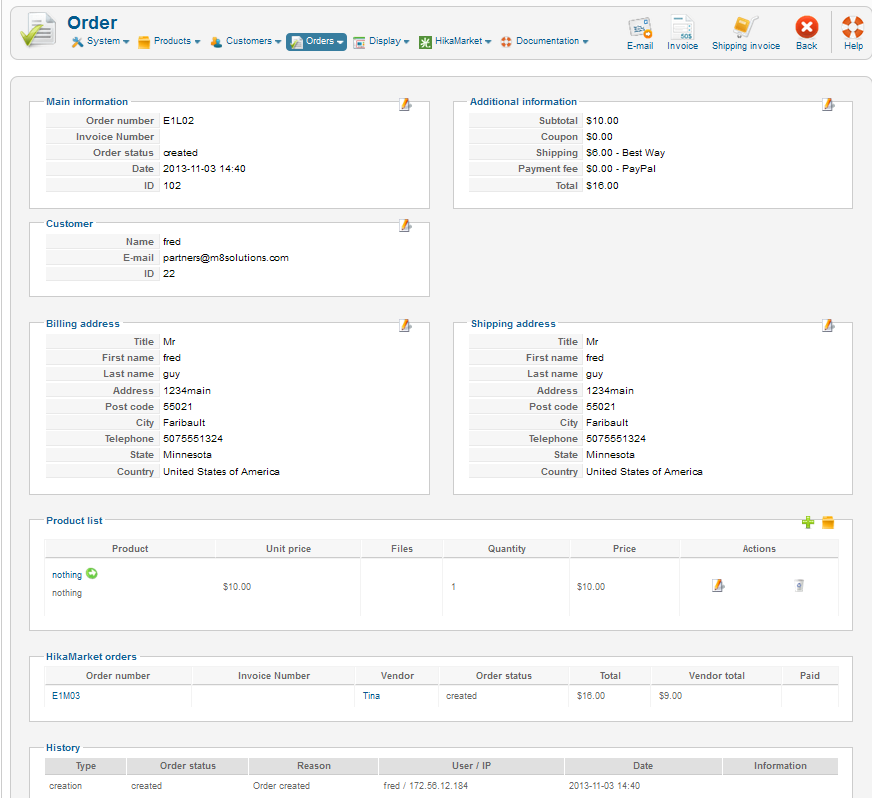Click billing City value Faribault
The height and width of the screenshot is (798, 872).
(184, 423)
